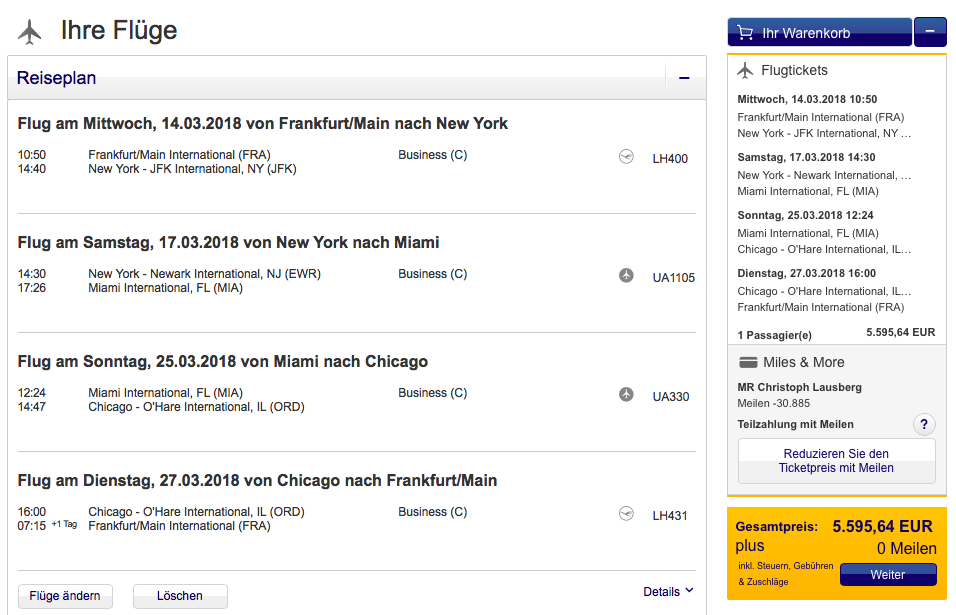The height and width of the screenshot is (615, 956).
Task: Click the airplane icon beside Ihre Flüge
Action: [x=30, y=32]
